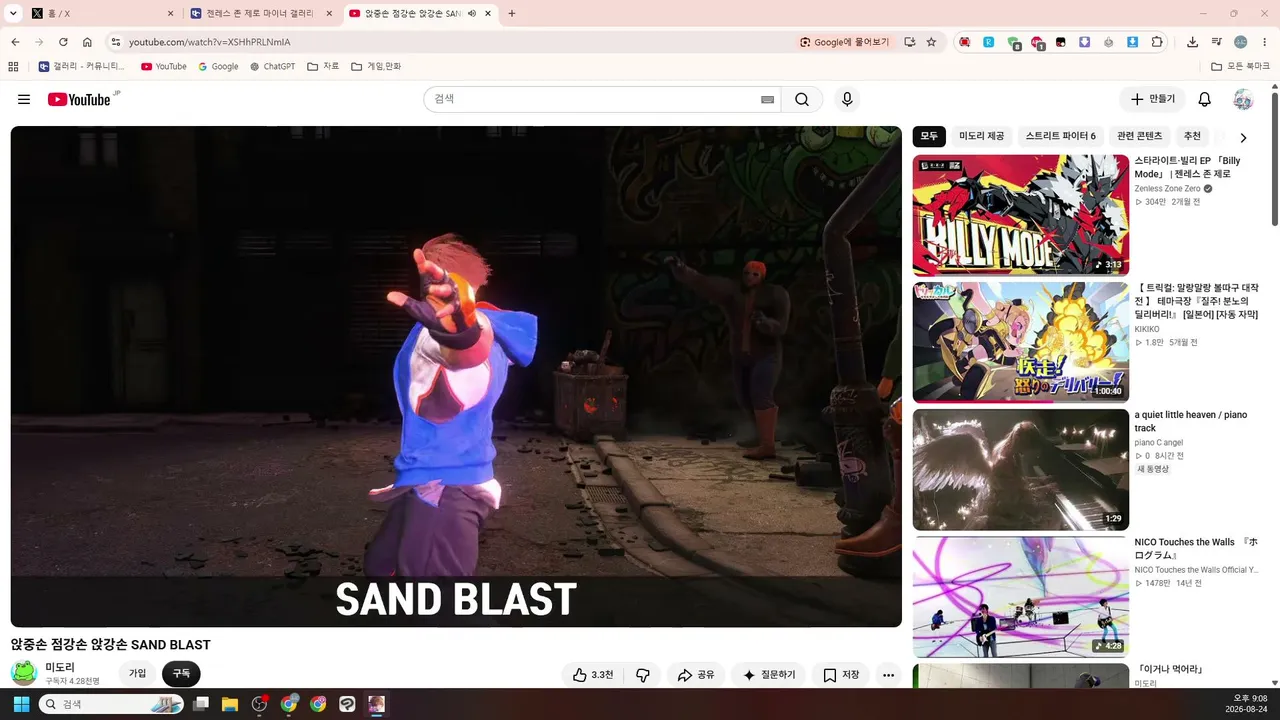This screenshot has width=1280, height=720.
Task: Open a quiet little heaven piano thumbnail
Action: [1020, 470]
